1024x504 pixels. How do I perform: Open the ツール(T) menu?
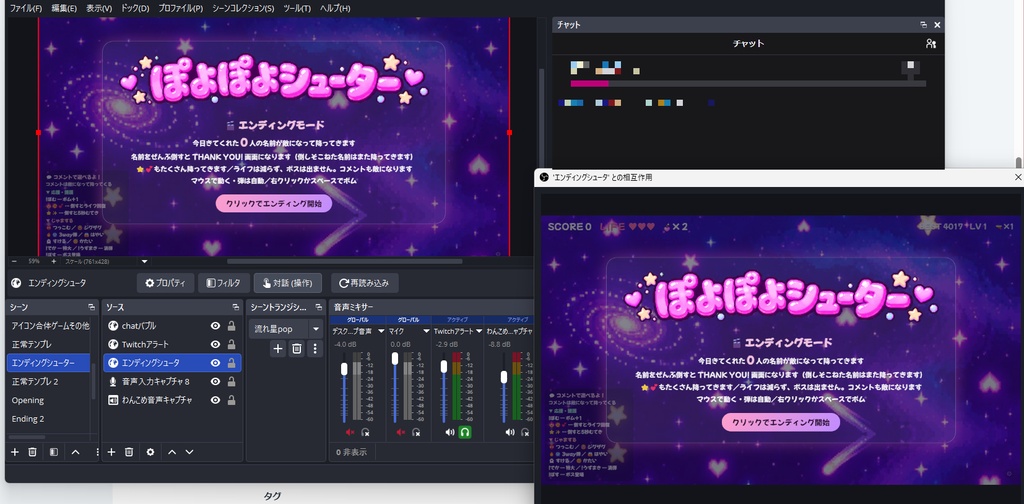click(x=297, y=8)
